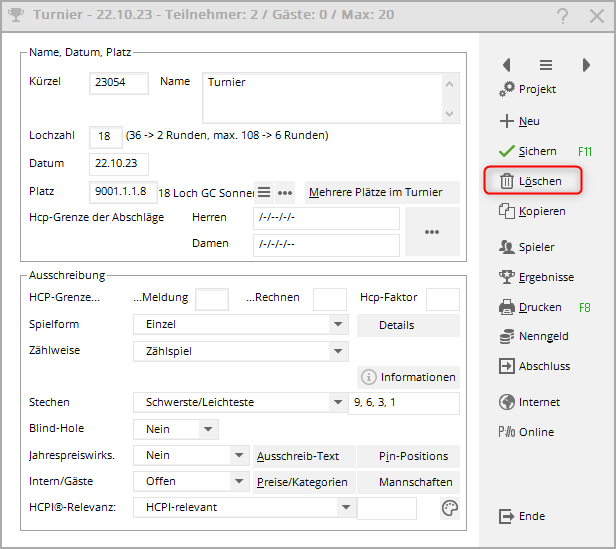Click the Spieler people icon

coord(506,247)
